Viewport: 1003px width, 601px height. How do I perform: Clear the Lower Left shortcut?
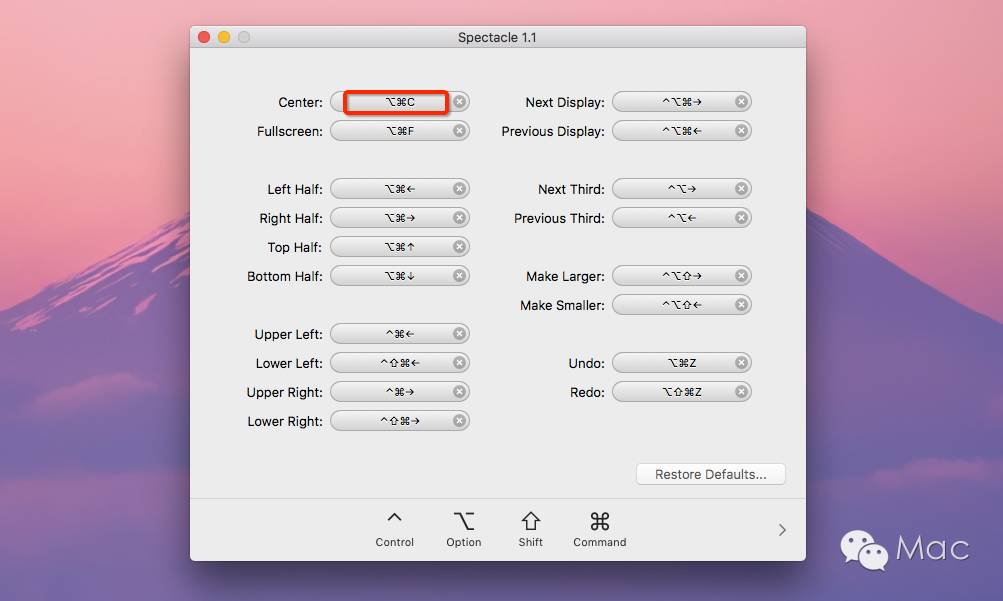pyautogui.click(x=459, y=363)
